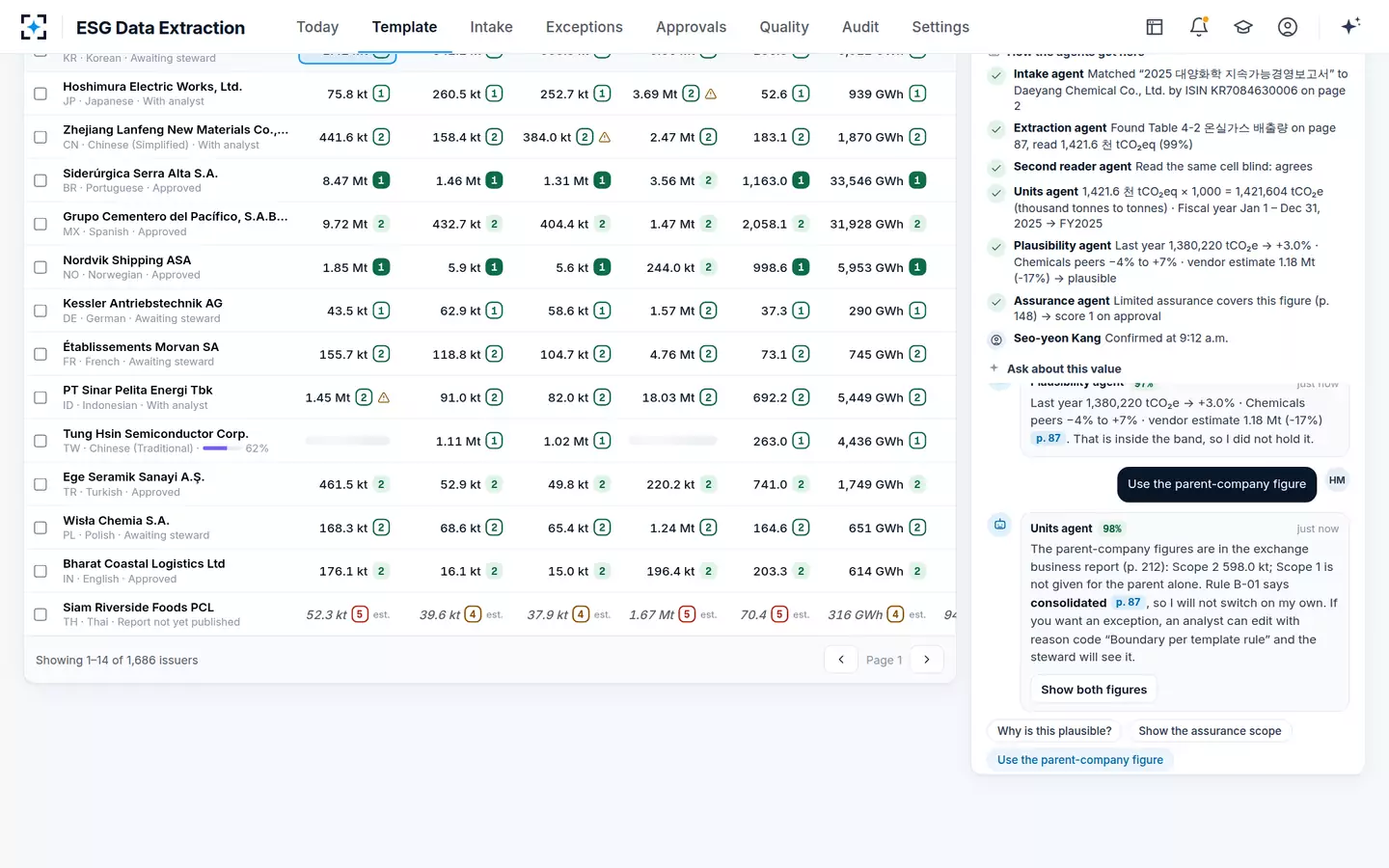Image resolution: width=1389 pixels, height=868 pixels.
Task: Tick the checkbox for Siderúrgica Serra Alta
Action: pyautogui.click(x=41, y=180)
